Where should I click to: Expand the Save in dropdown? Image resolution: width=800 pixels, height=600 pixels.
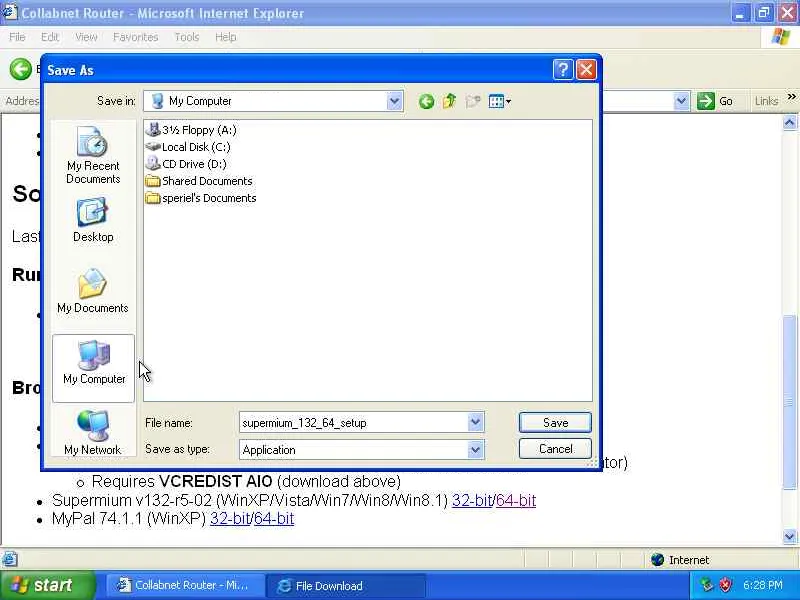394,102
